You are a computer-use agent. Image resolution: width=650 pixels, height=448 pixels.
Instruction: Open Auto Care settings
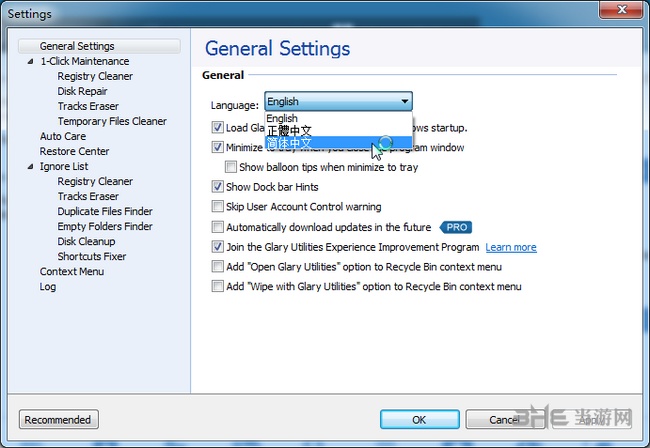coord(63,136)
